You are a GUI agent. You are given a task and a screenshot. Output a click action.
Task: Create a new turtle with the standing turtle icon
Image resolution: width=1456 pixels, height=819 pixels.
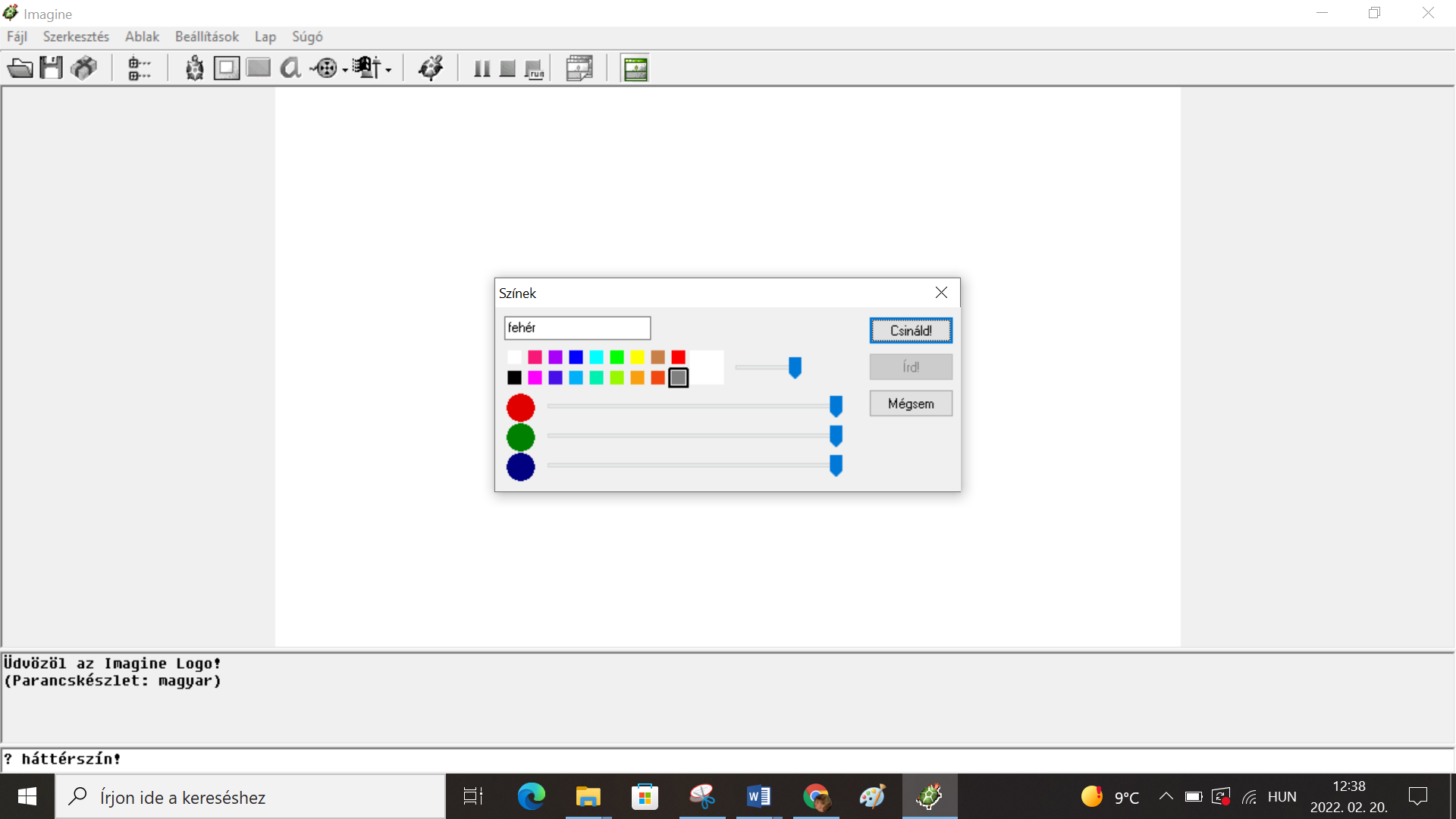pos(195,68)
